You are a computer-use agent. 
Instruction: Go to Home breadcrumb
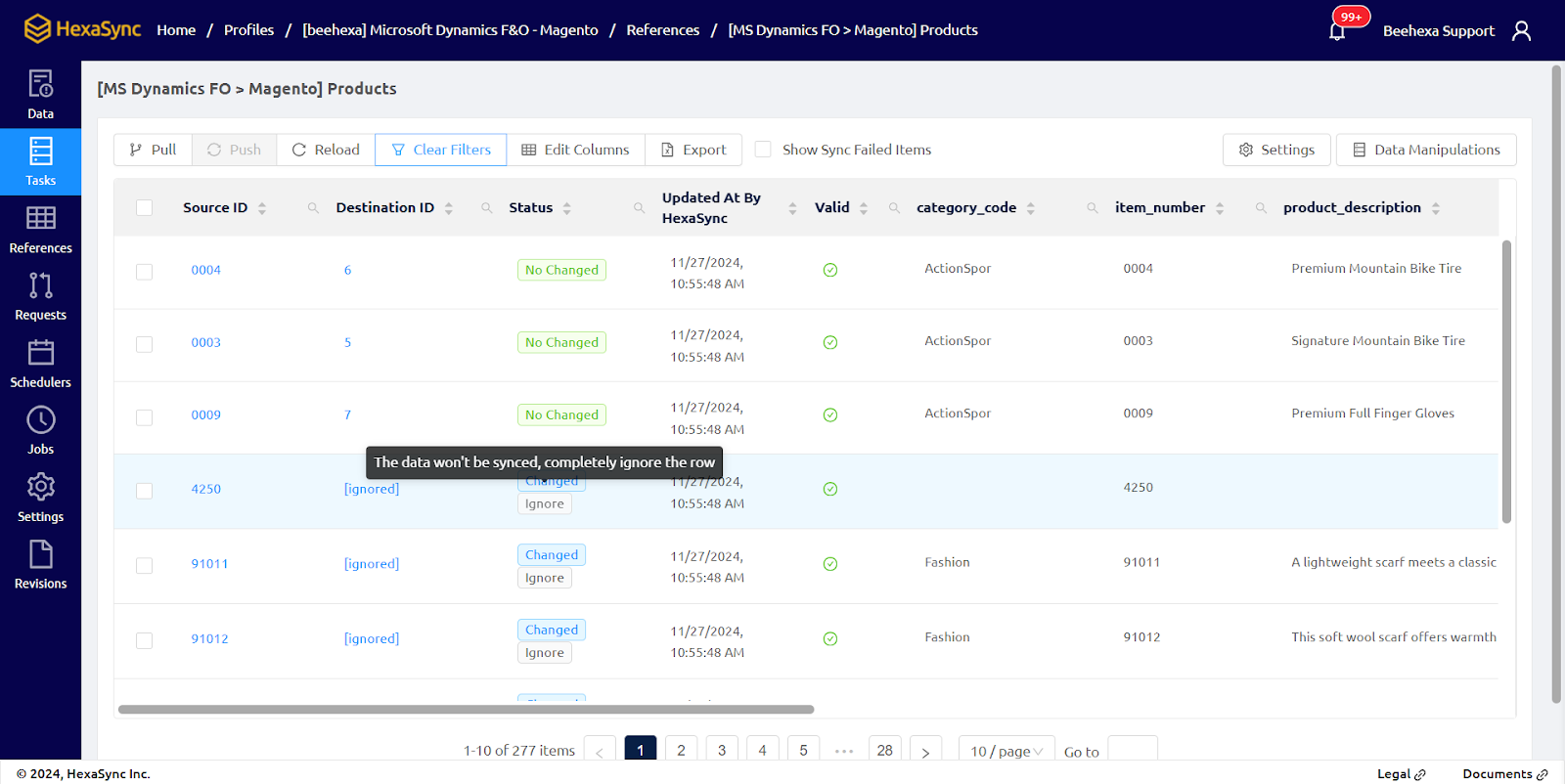click(x=176, y=30)
